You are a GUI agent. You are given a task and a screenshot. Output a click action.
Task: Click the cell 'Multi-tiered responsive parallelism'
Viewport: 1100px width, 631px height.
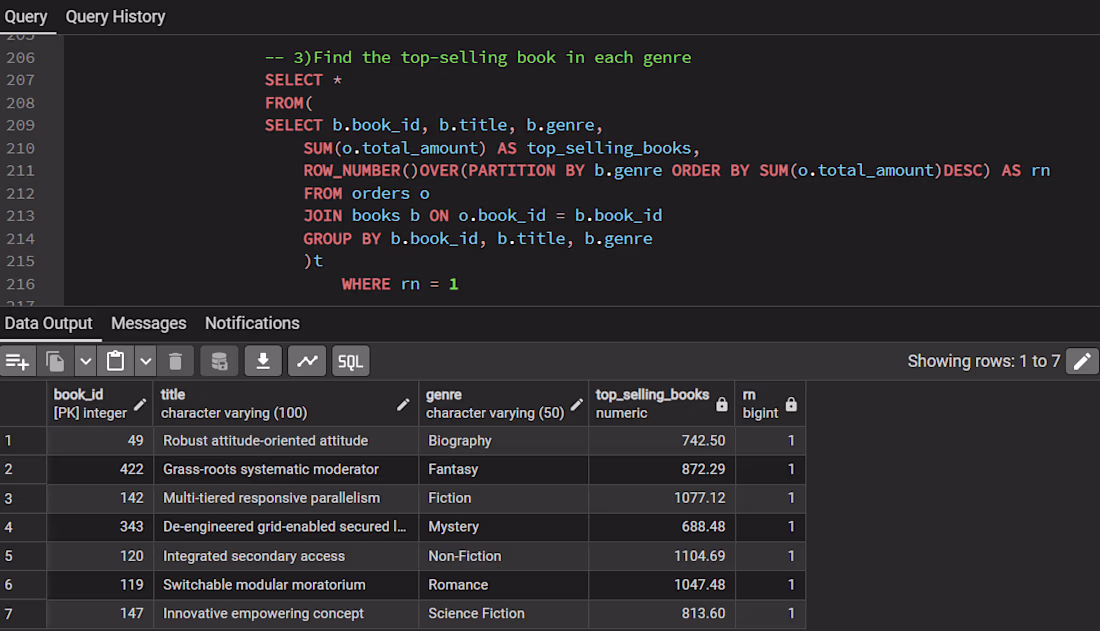[286, 498]
